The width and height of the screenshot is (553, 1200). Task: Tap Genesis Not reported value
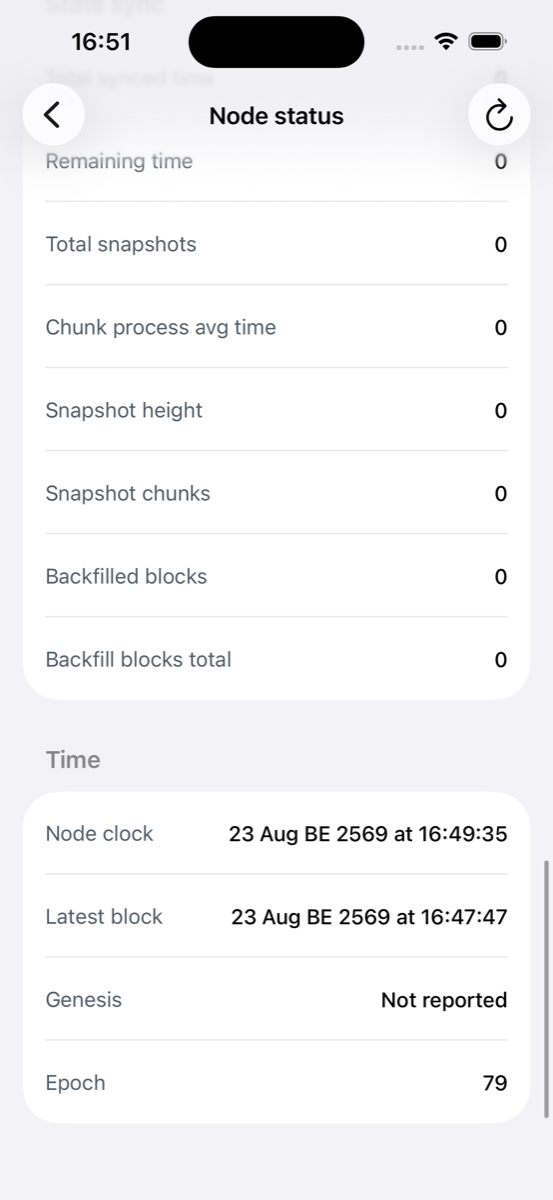click(x=444, y=1000)
